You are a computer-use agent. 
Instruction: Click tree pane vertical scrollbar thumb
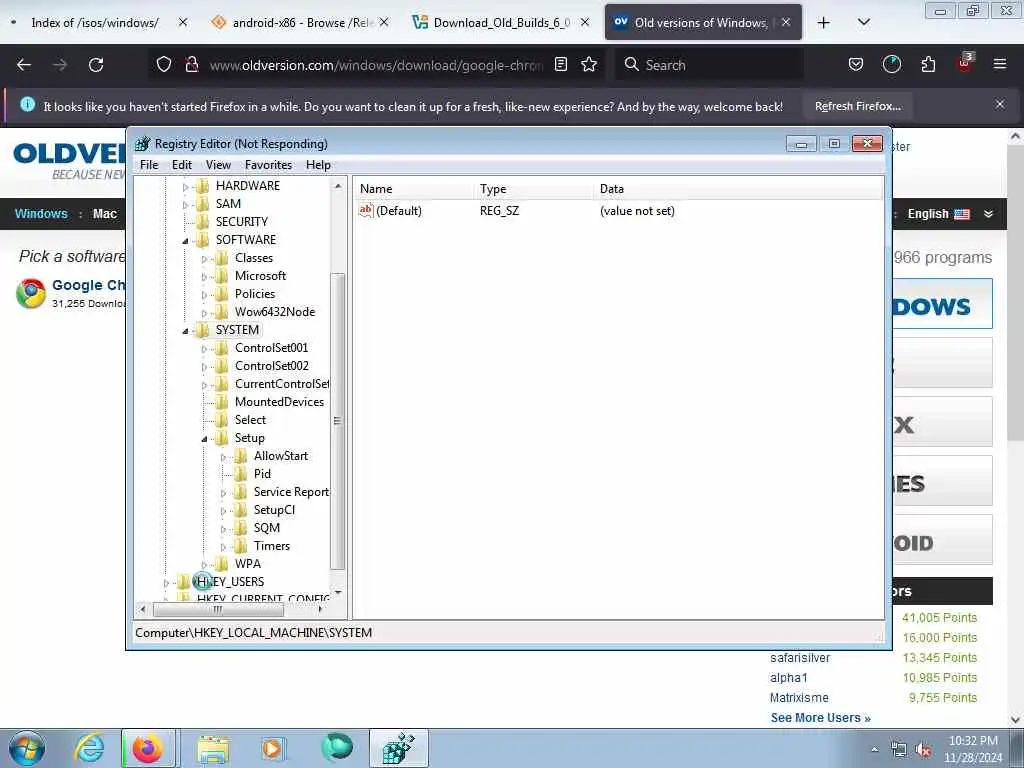pos(337,421)
